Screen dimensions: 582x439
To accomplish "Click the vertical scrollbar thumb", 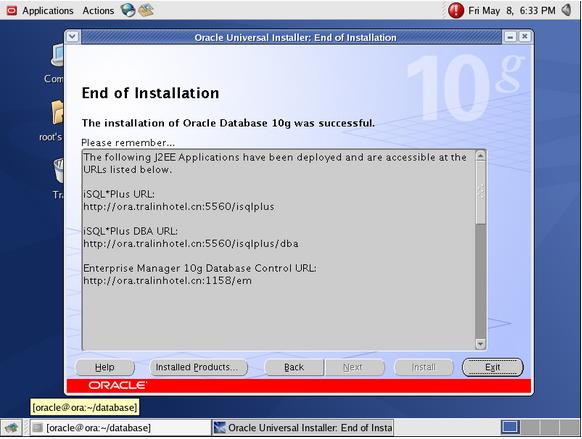I will pyautogui.click(x=480, y=192).
